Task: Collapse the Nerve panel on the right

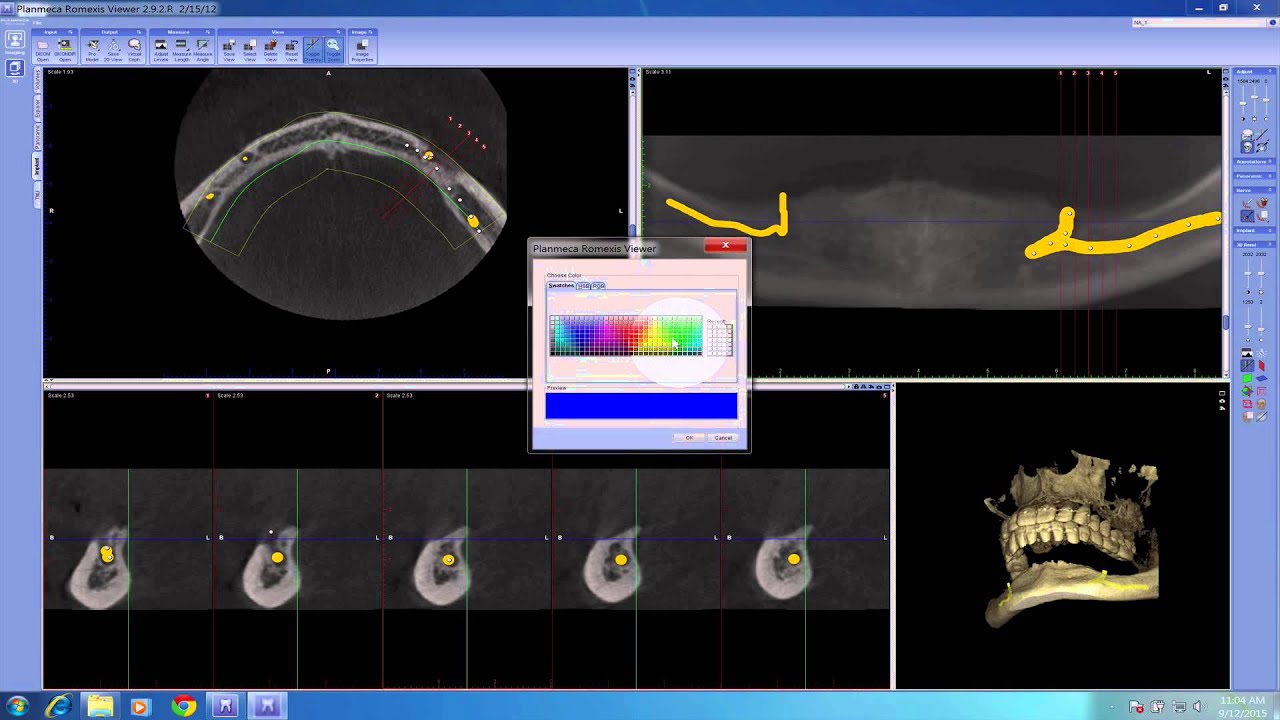Action: 1270,190
